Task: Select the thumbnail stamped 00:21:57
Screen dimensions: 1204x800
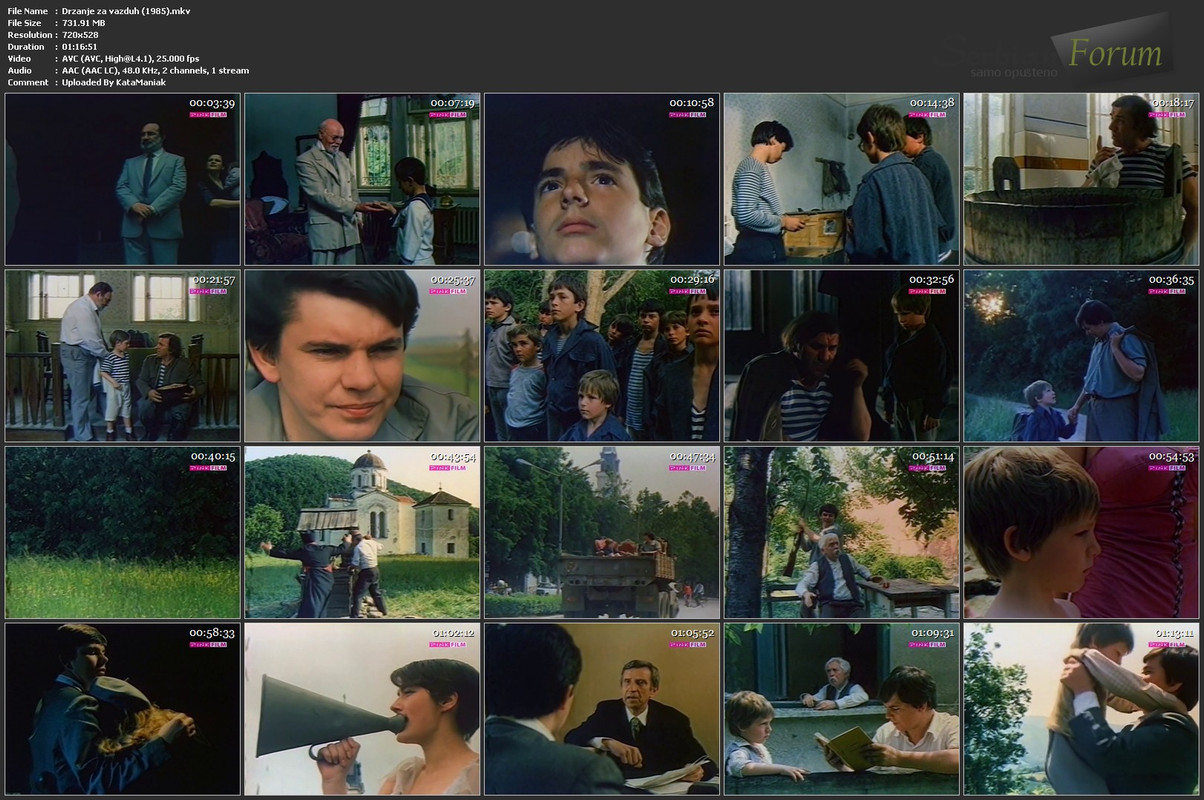Action: tap(122, 356)
